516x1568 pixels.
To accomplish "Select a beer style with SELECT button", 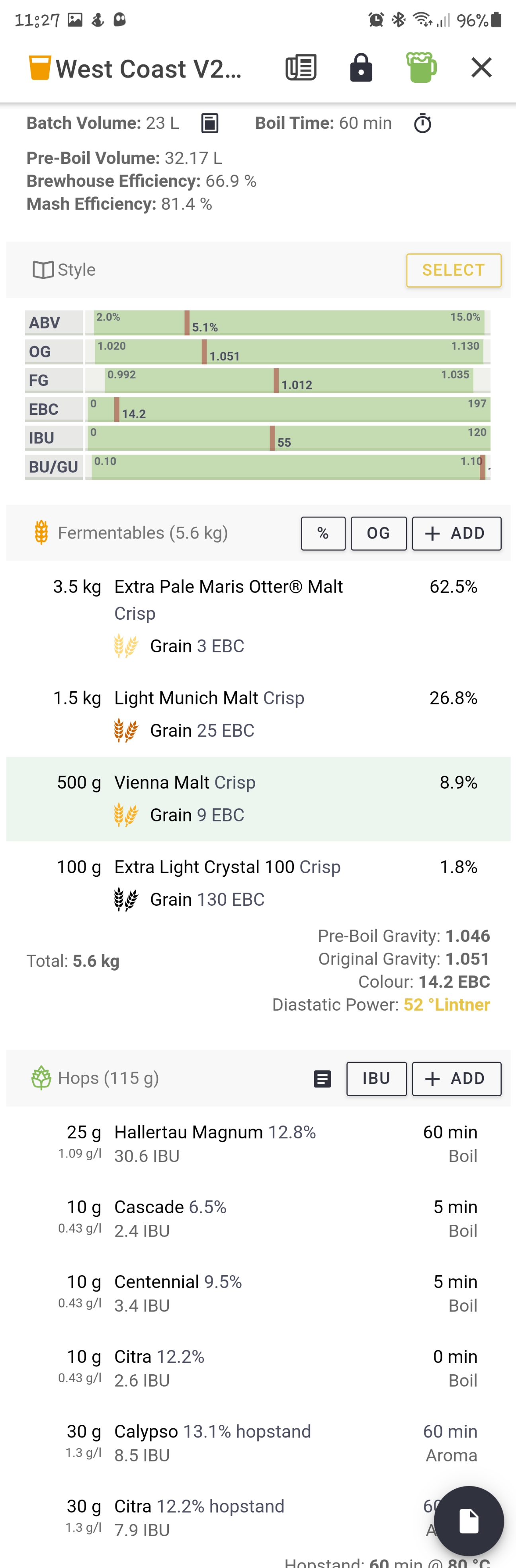I will point(453,270).
